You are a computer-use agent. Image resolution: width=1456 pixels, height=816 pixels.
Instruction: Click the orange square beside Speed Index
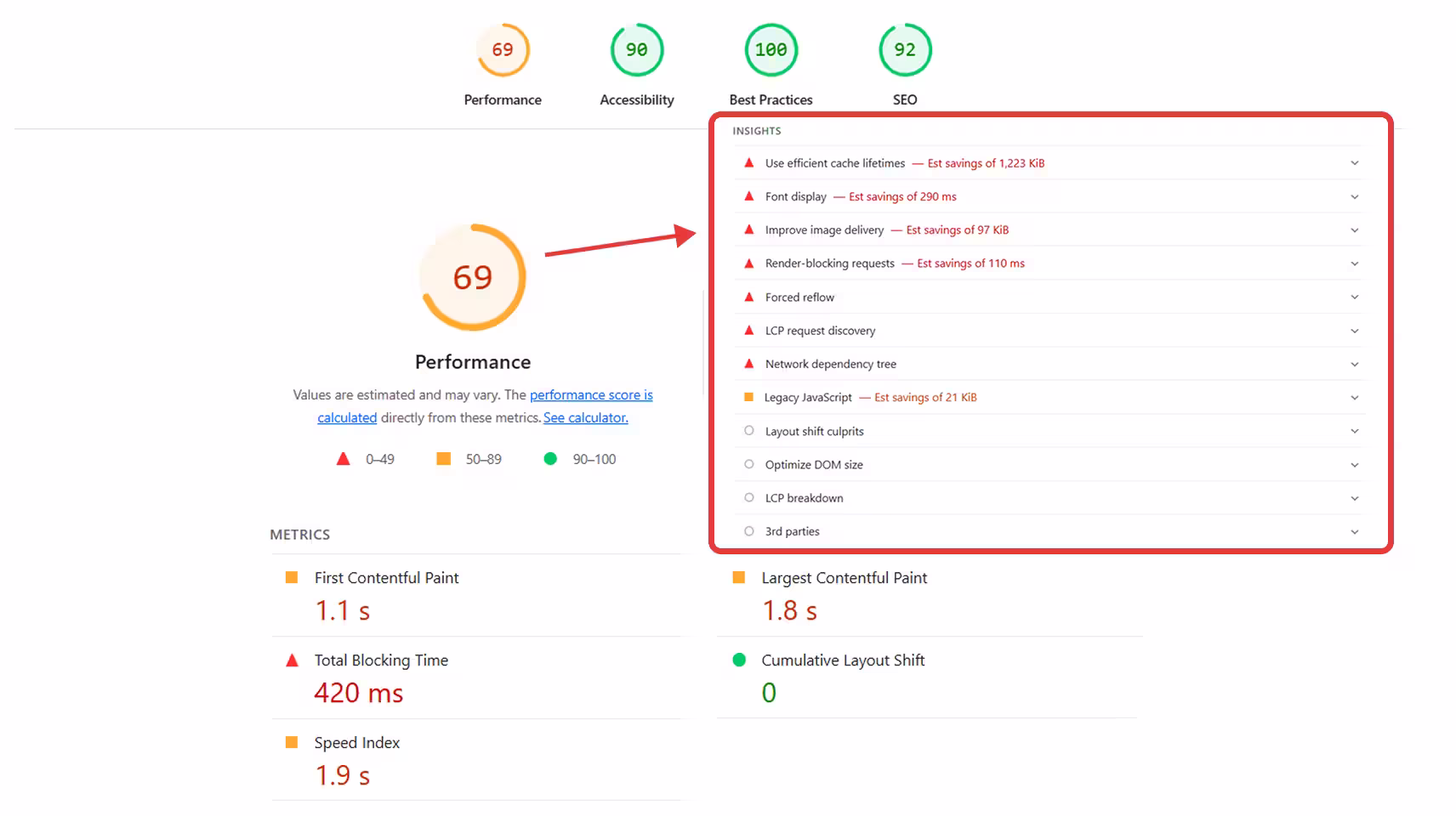click(292, 742)
